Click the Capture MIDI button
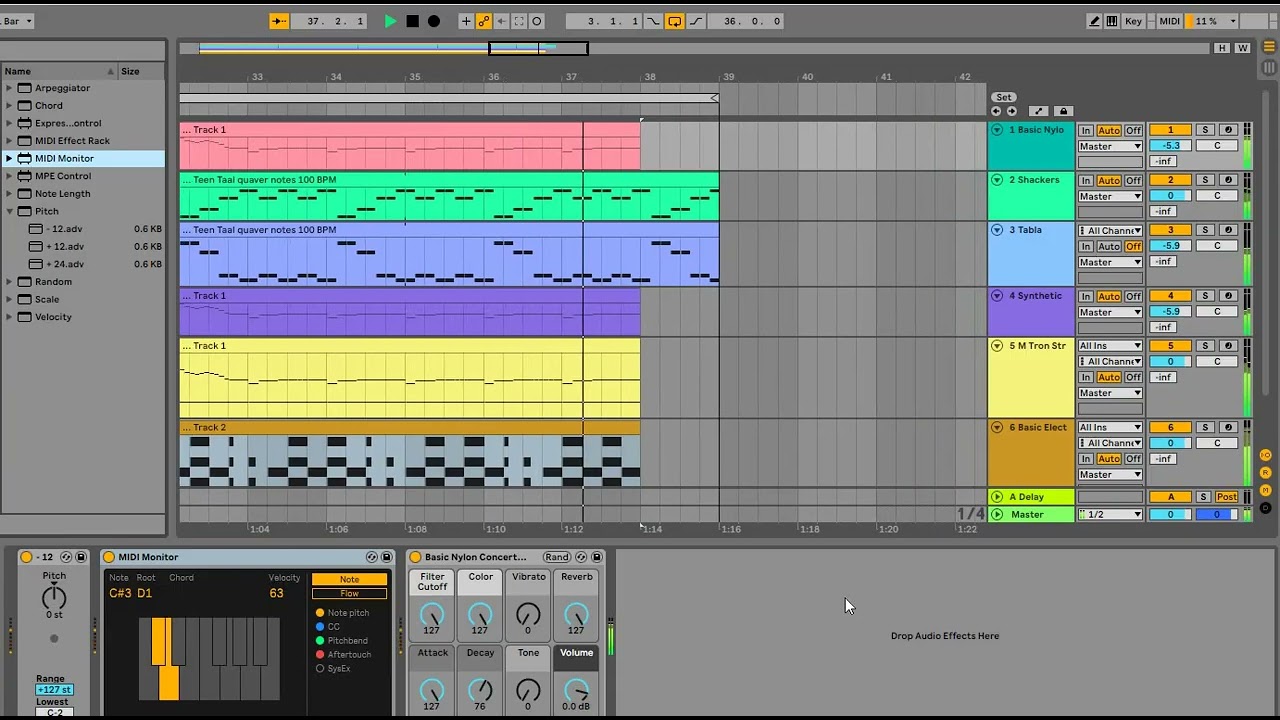 (x=519, y=21)
